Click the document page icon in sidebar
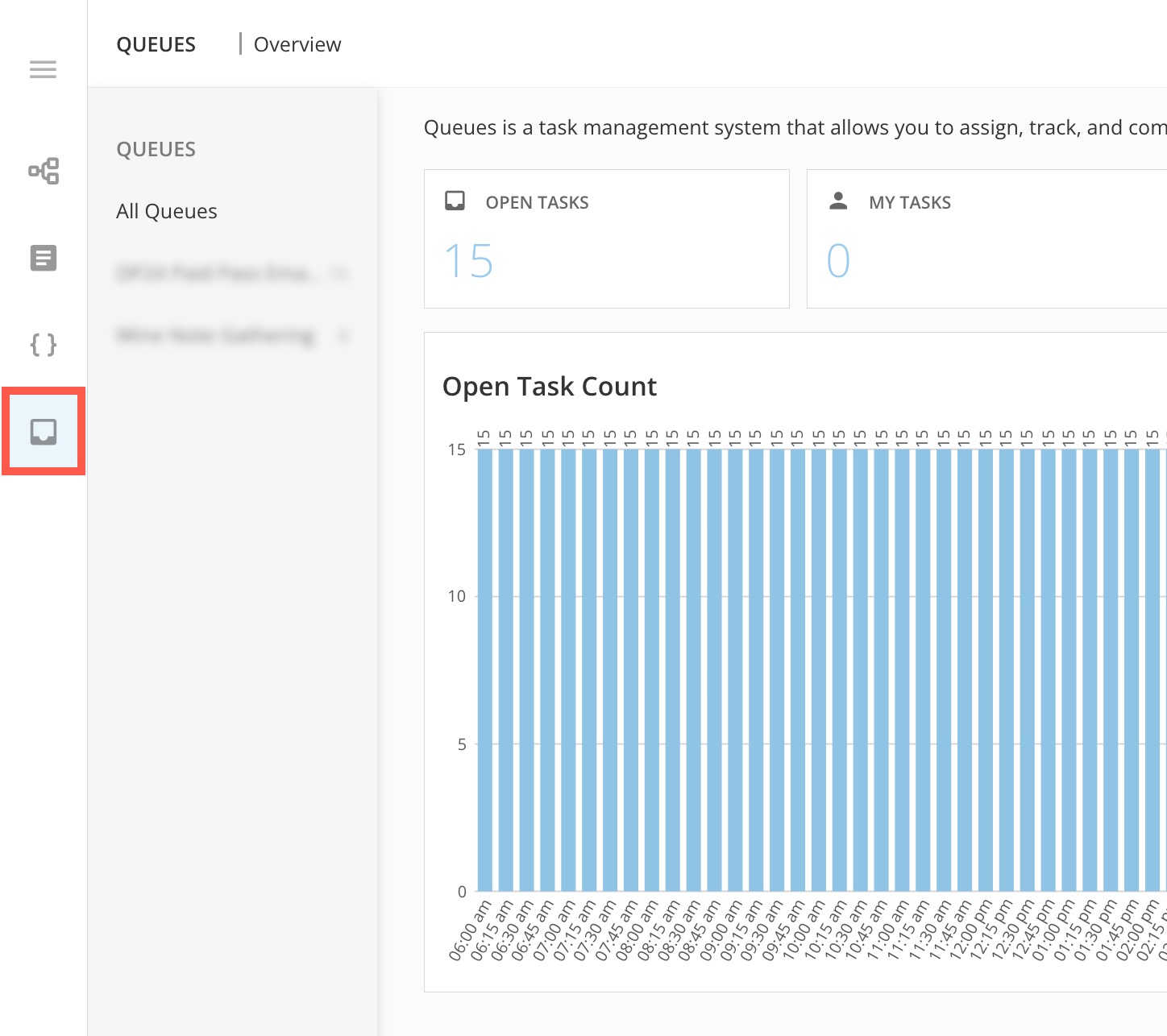This screenshot has width=1167, height=1036. (x=44, y=259)
